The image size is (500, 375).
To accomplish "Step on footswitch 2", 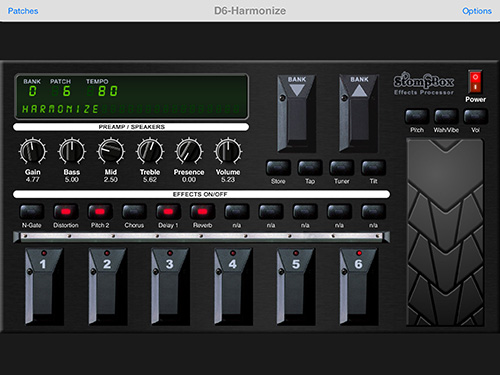I will [107, 287].
